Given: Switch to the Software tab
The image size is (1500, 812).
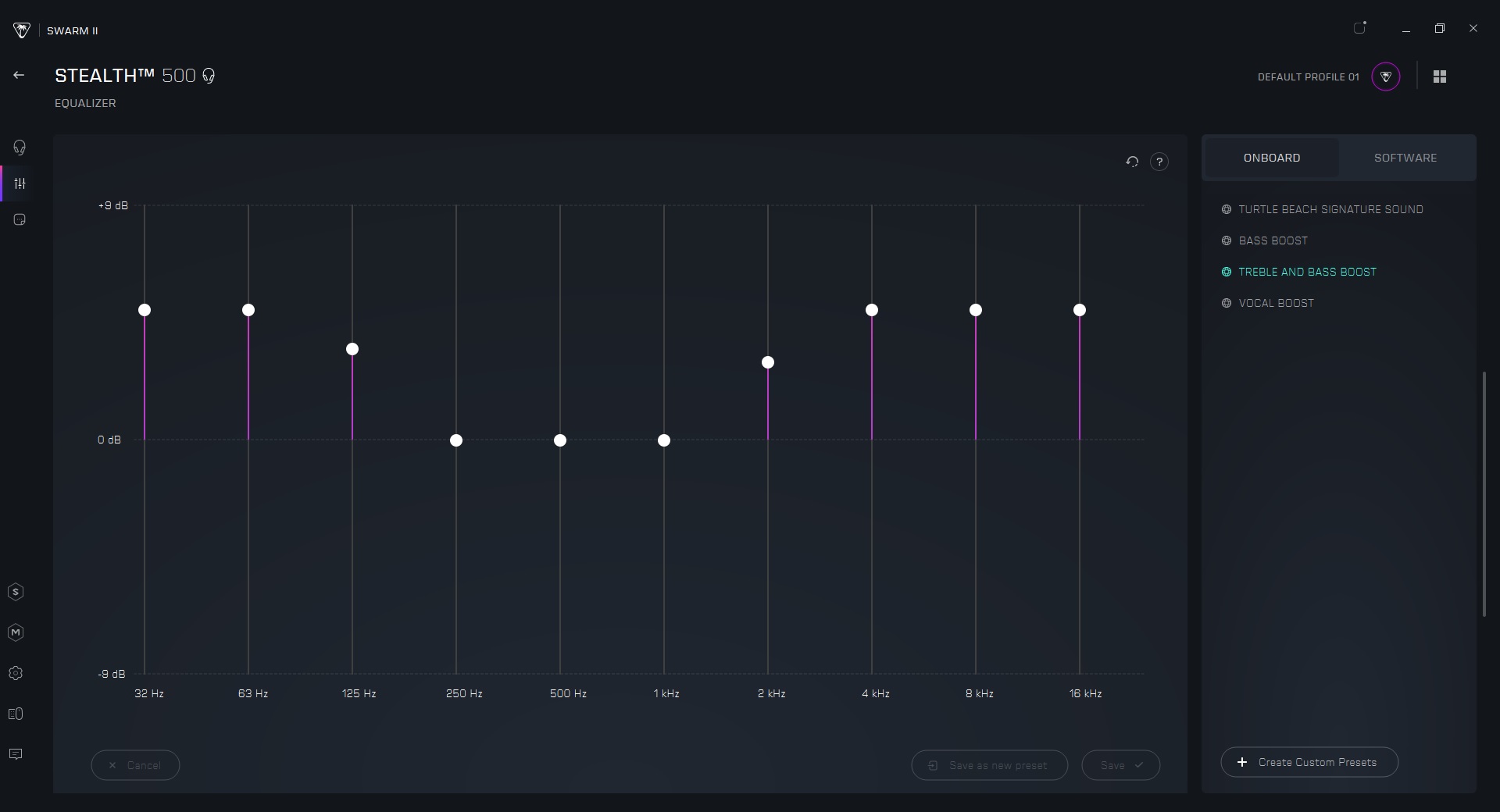Looking at the screenshot, I should (x=1405, y=158).
